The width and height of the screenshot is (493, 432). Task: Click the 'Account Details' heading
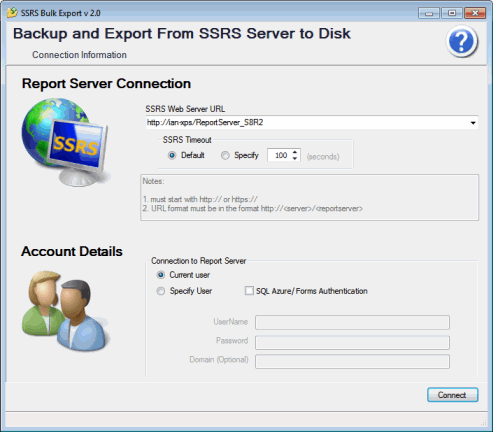[x=72, y=251]
